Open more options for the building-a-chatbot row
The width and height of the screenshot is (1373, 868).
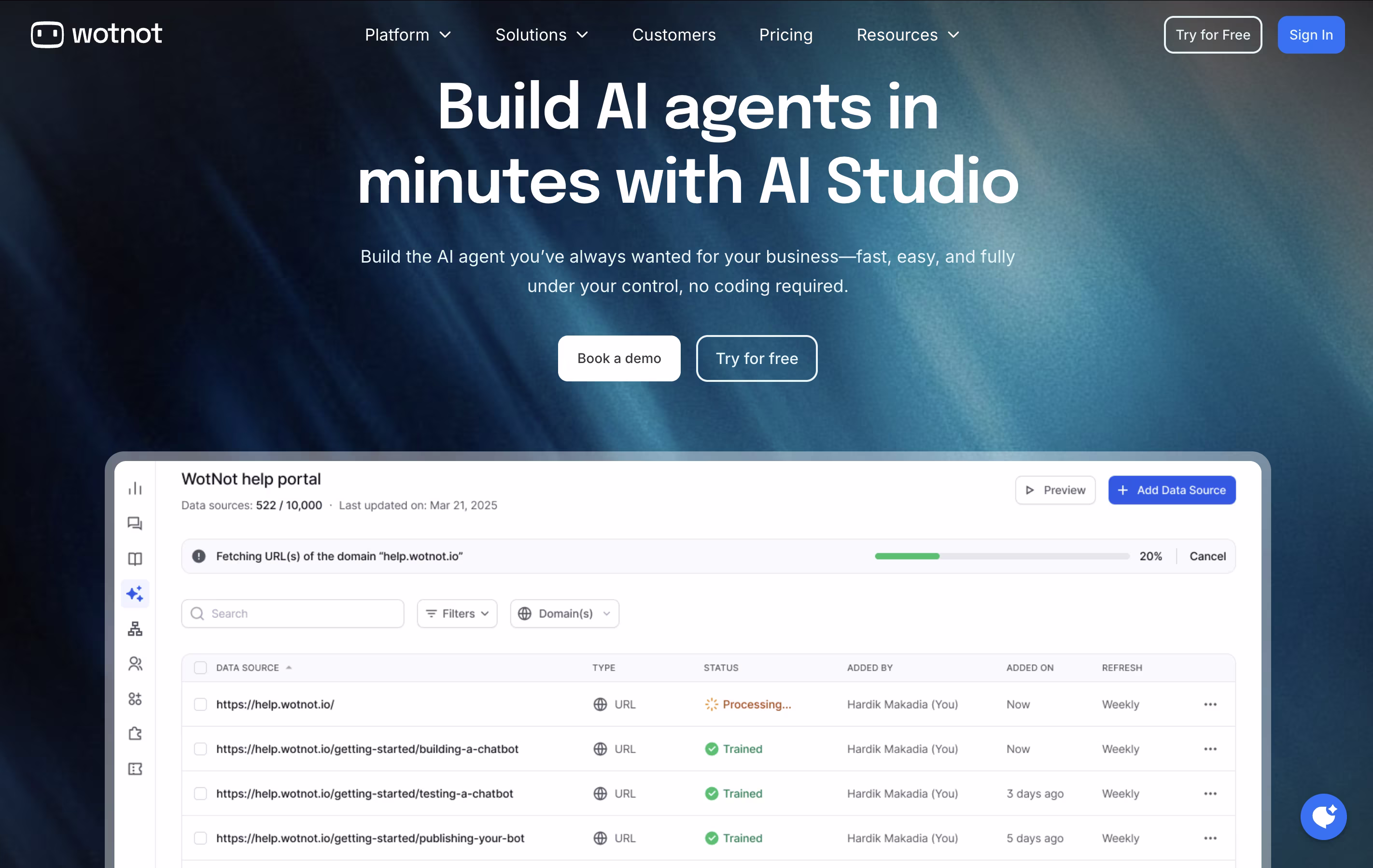[1210, 749]
